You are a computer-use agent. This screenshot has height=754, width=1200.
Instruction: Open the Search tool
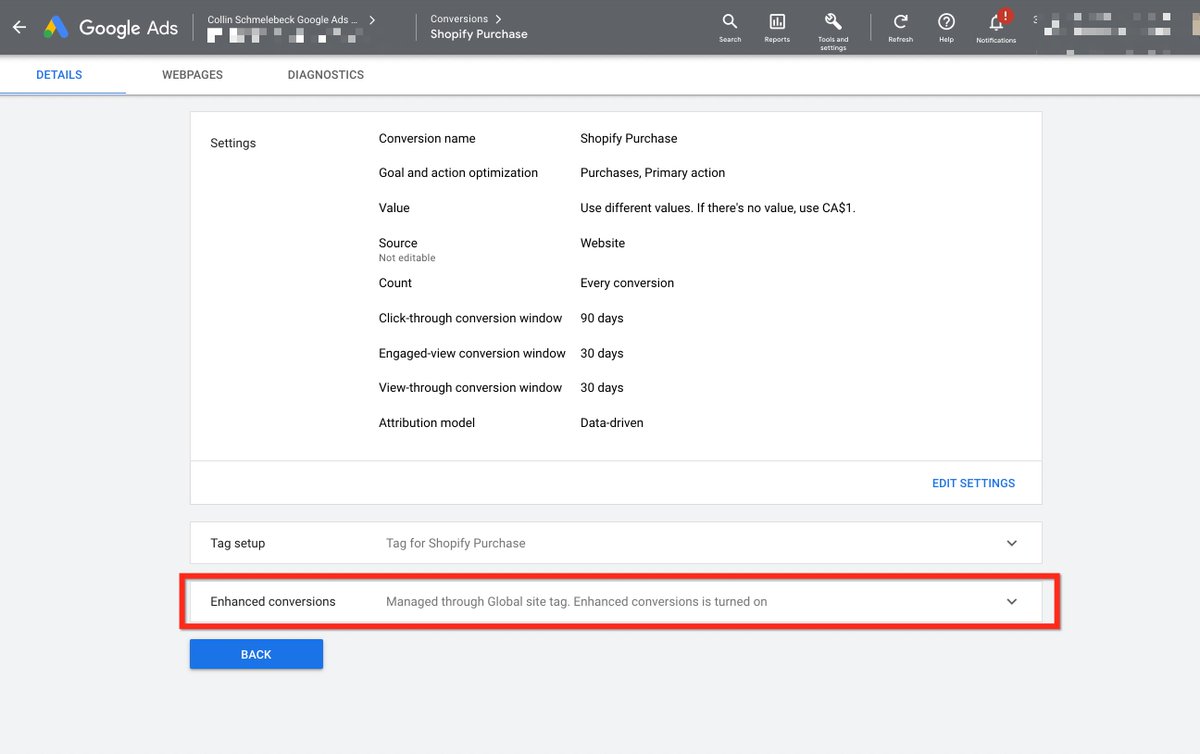(x=730, y=28)
